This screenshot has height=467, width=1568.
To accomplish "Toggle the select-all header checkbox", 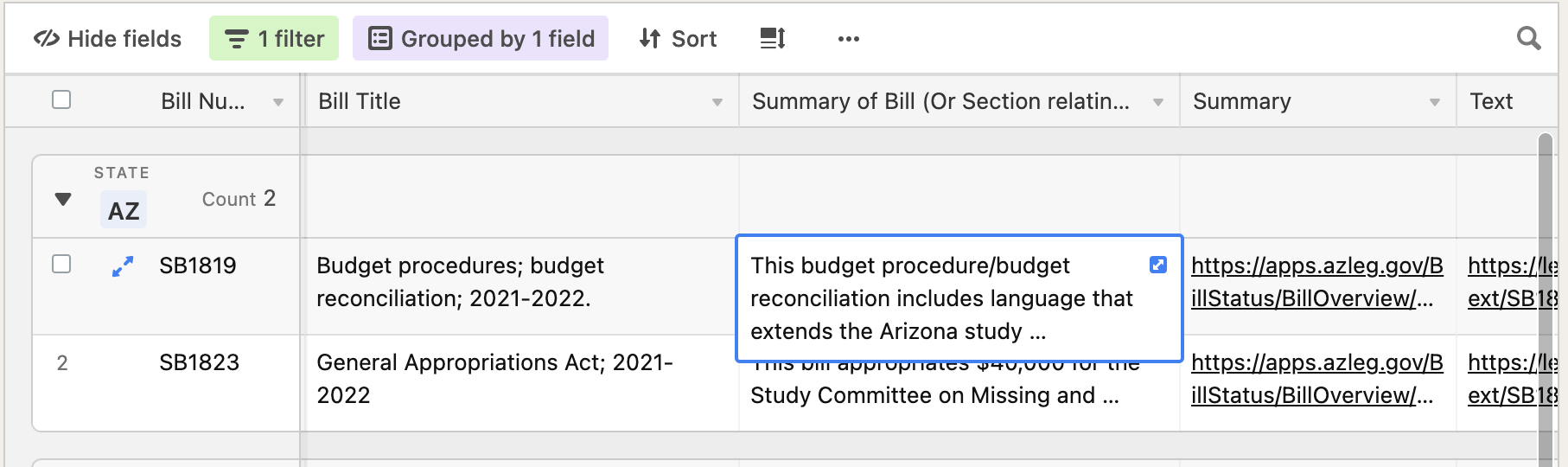I will coord(61,99).
